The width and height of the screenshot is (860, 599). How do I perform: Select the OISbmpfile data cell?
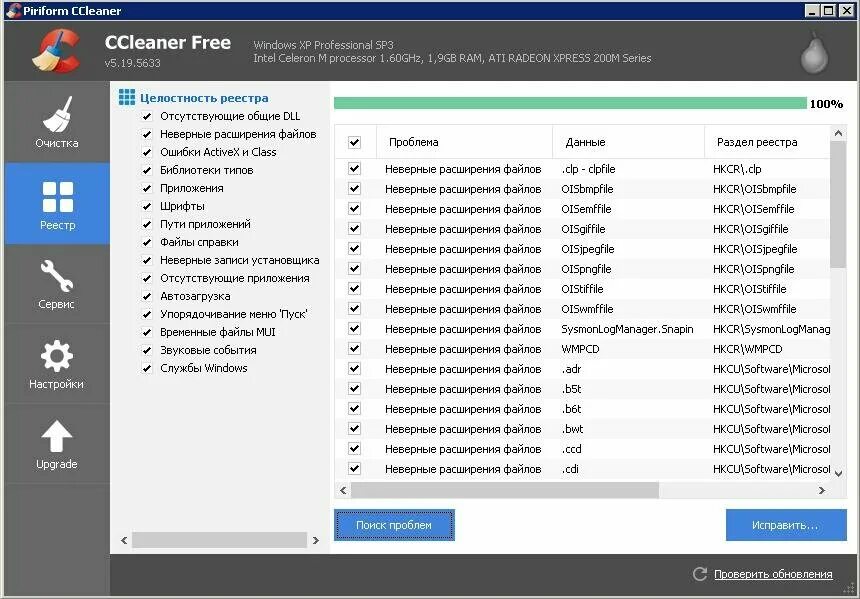point(587,189)
